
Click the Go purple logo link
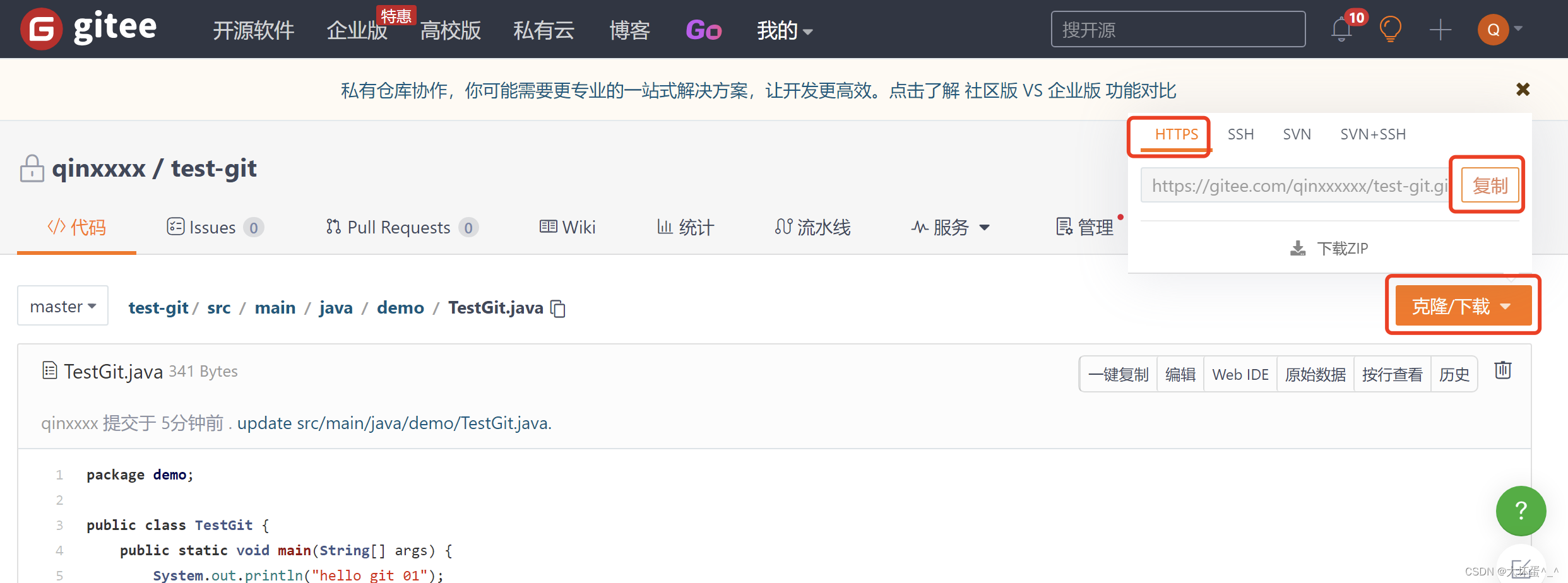coord(704,30)
